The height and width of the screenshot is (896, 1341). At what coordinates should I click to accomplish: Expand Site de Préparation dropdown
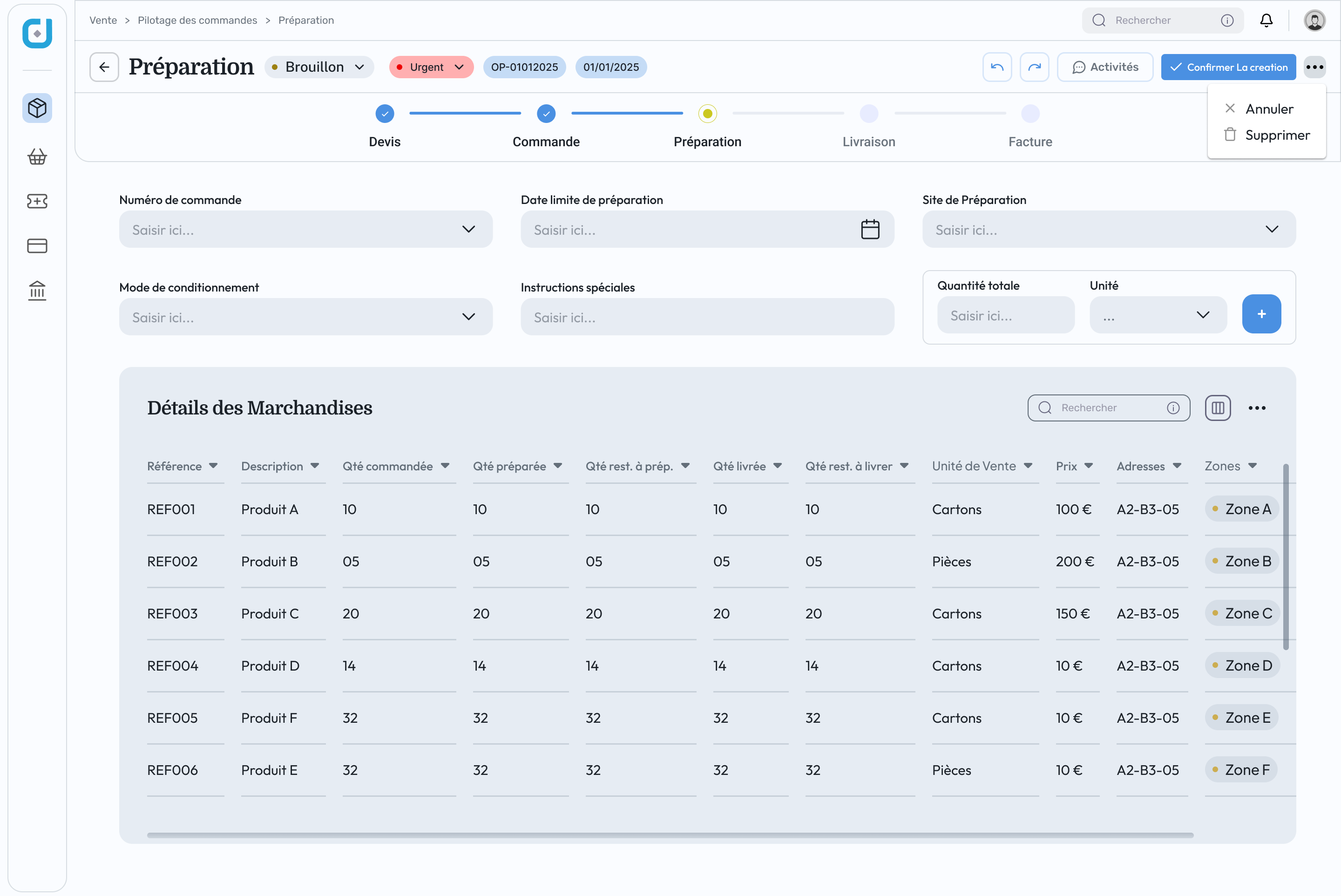(x=1271, y=229)
